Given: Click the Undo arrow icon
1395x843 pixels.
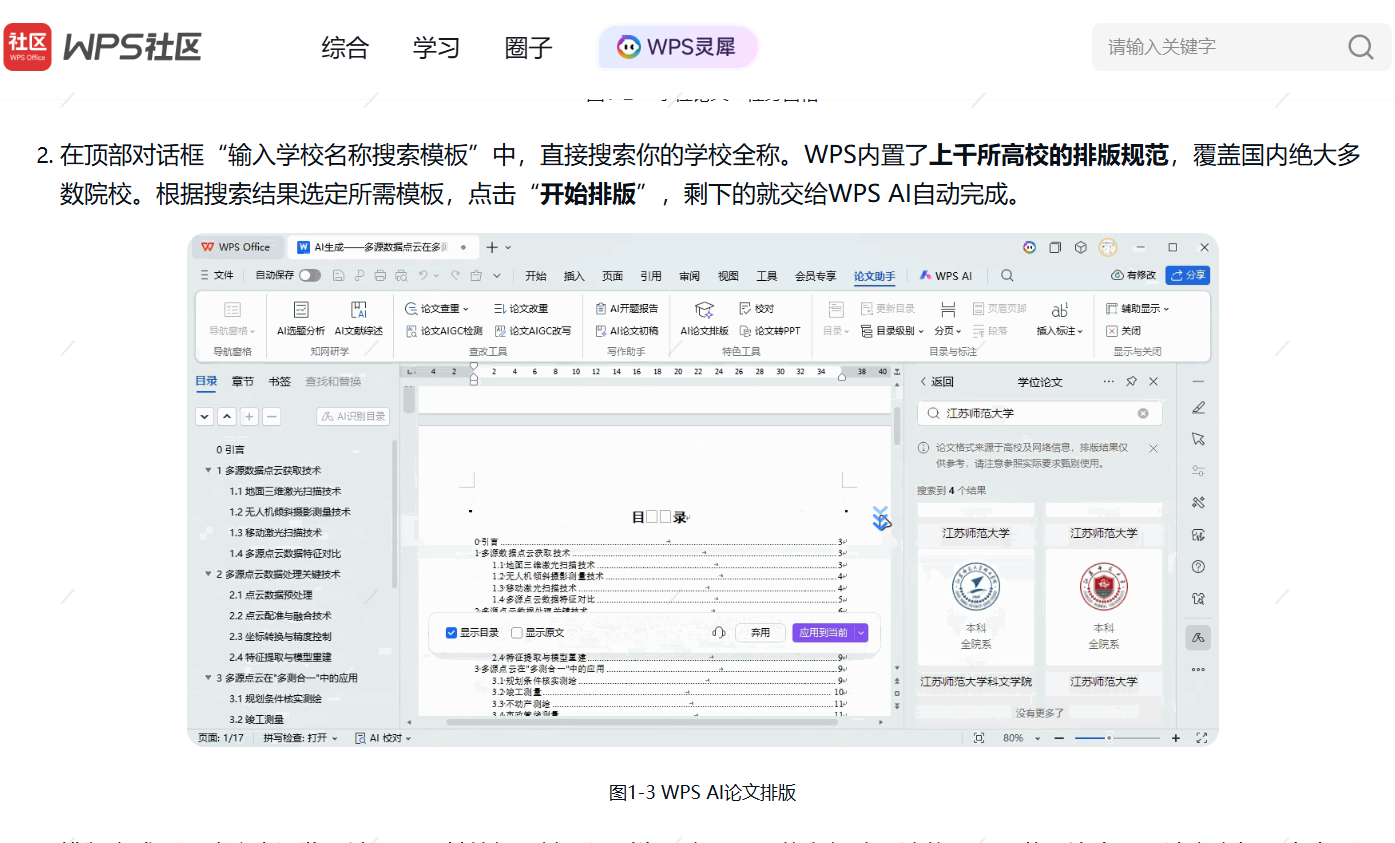Looking at the screenshot, I should 423,275.
